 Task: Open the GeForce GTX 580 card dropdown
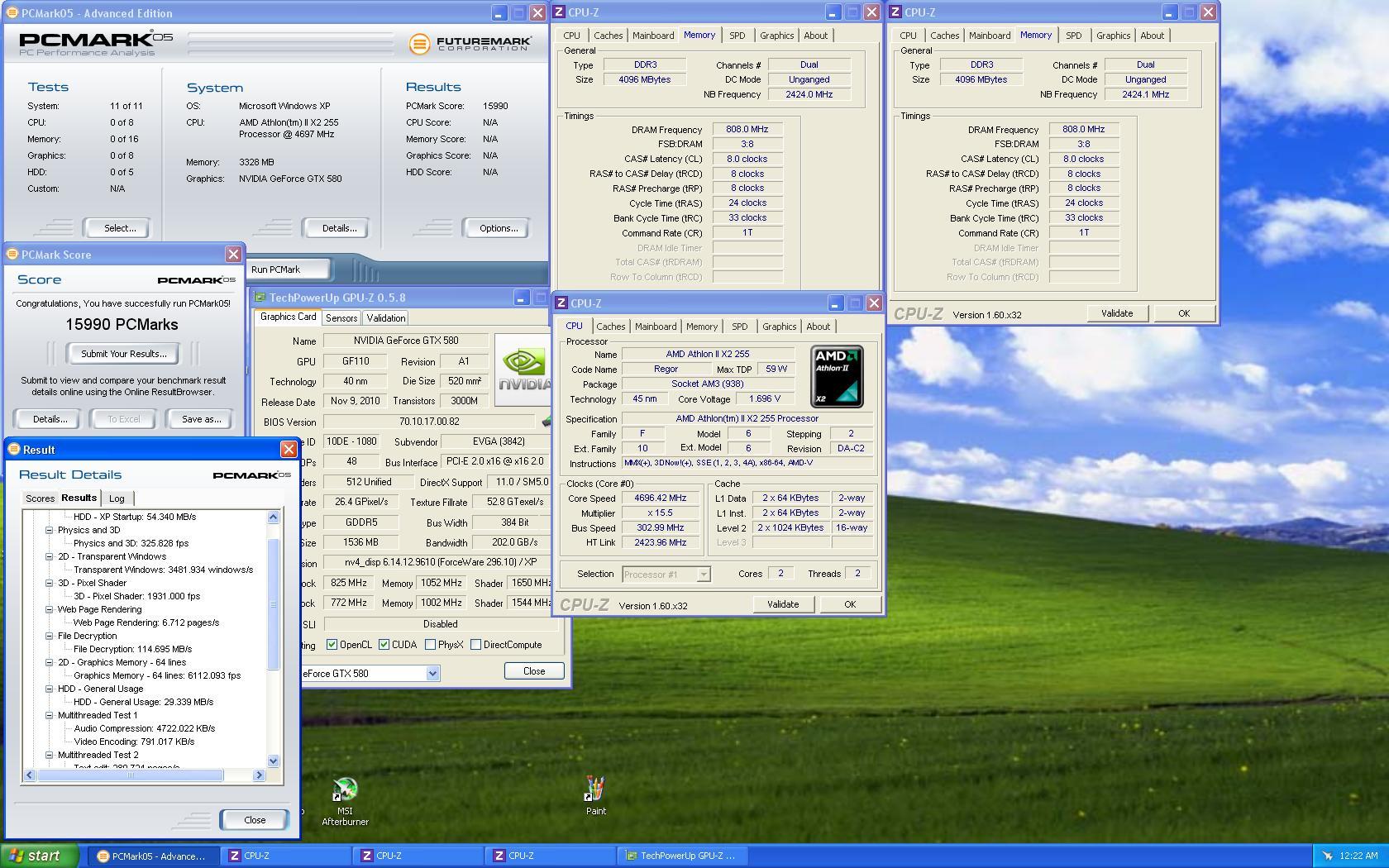point(432,674)
